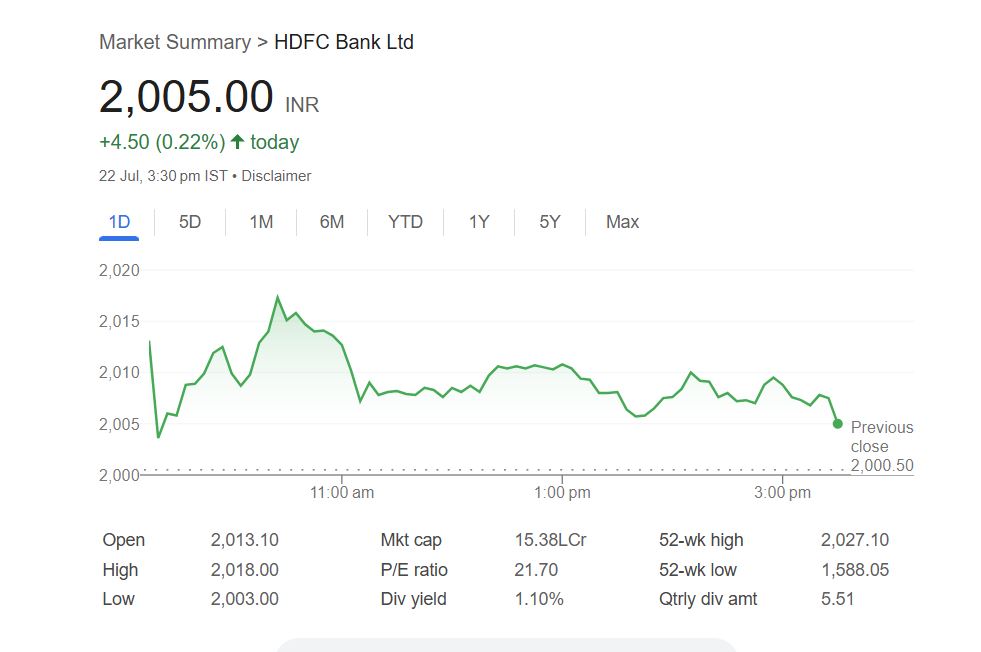Select the YTD range tab
981x652 pixels.
(x=405, y=222)
